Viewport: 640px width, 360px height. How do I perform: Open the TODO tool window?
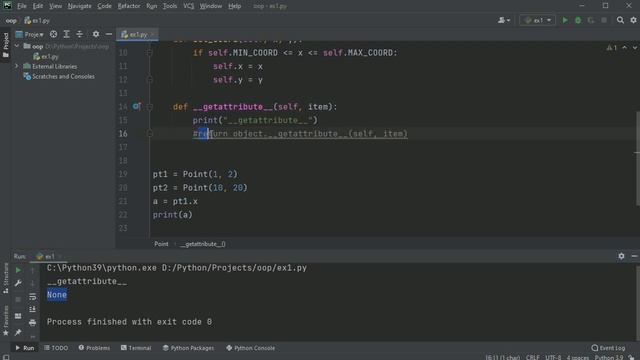pos(56,348)
